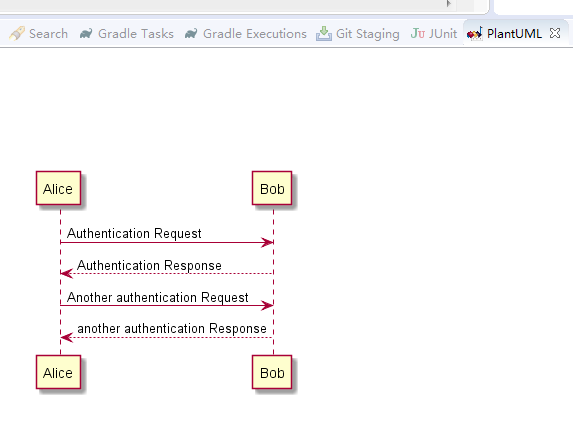Click 'Another authentication Request' label
The height and width of the screenshot is (437, 573).
pyautogui.click(x=158, y=297)
